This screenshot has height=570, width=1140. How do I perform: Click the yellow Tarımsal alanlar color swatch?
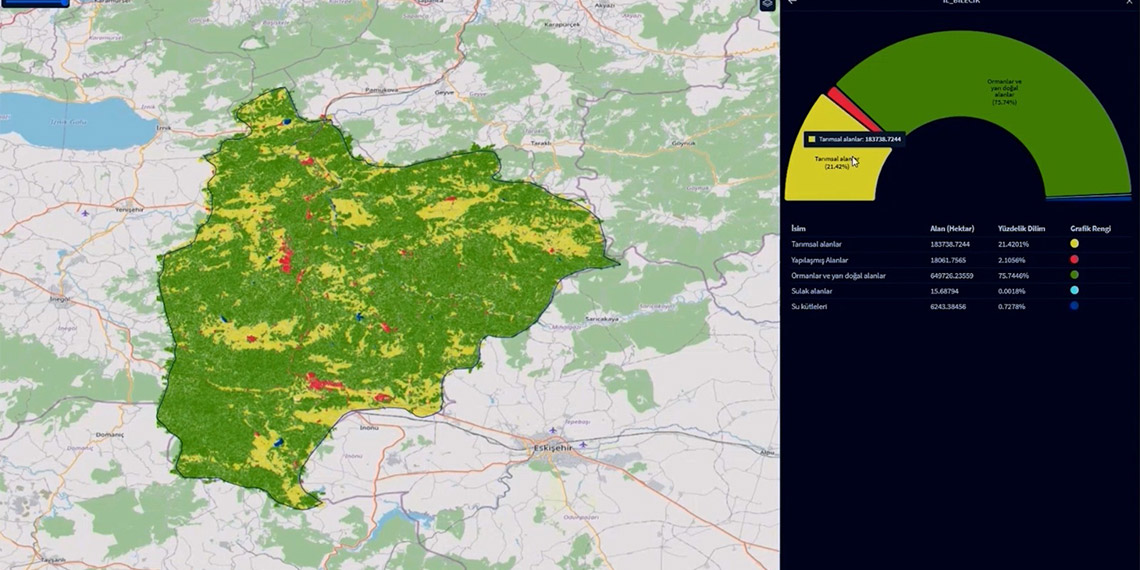(1074, 244)
